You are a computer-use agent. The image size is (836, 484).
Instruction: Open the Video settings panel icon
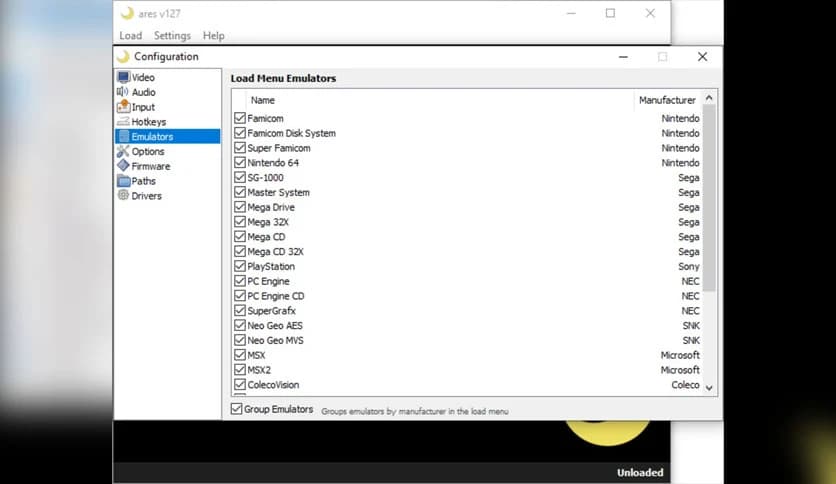coord(124,77)
